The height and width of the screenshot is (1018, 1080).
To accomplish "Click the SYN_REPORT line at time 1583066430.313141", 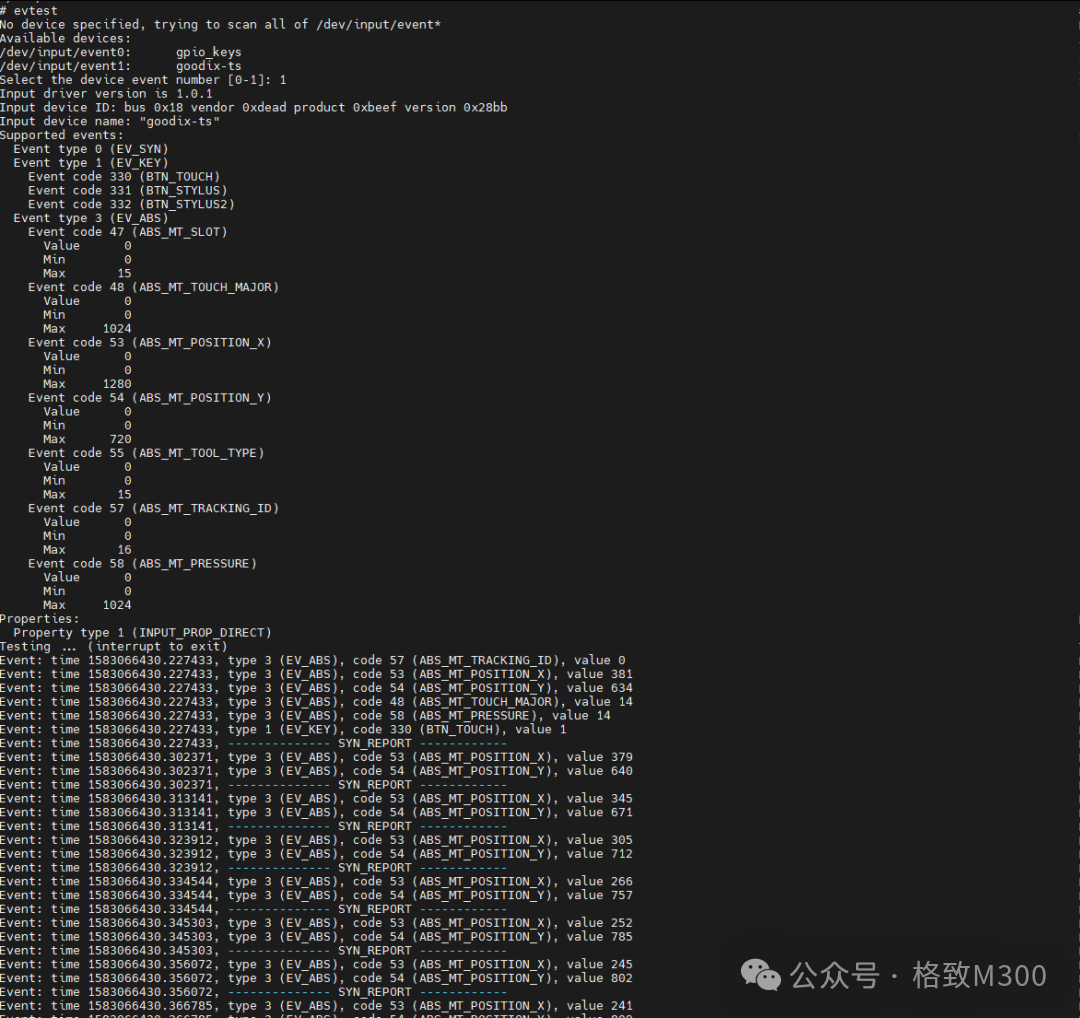I will (253, 826).
